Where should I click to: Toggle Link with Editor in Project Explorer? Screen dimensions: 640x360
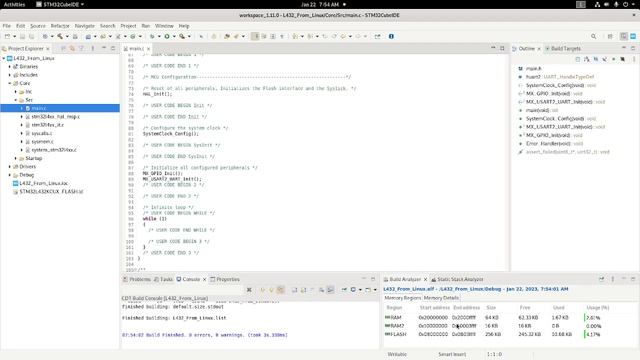click(x=72, y=48)
